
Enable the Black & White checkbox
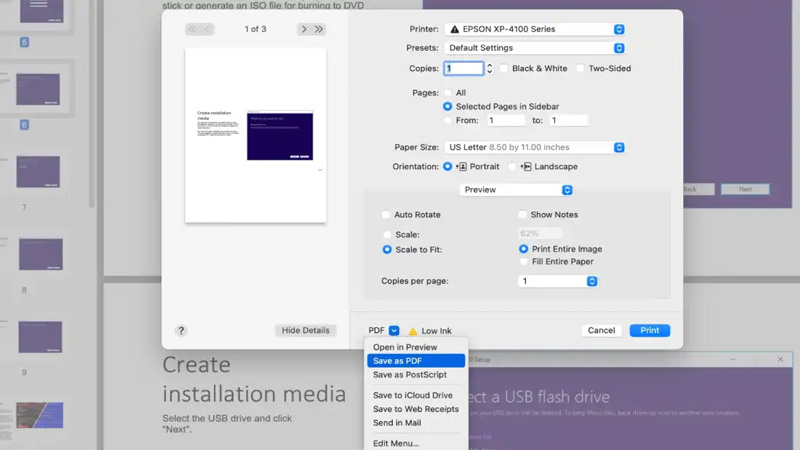(504, 69)
